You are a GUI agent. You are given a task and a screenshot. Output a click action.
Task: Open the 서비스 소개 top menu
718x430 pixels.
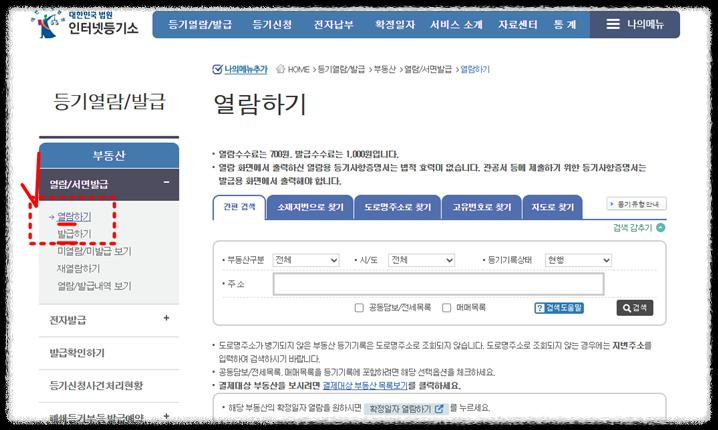click(457, 25)
